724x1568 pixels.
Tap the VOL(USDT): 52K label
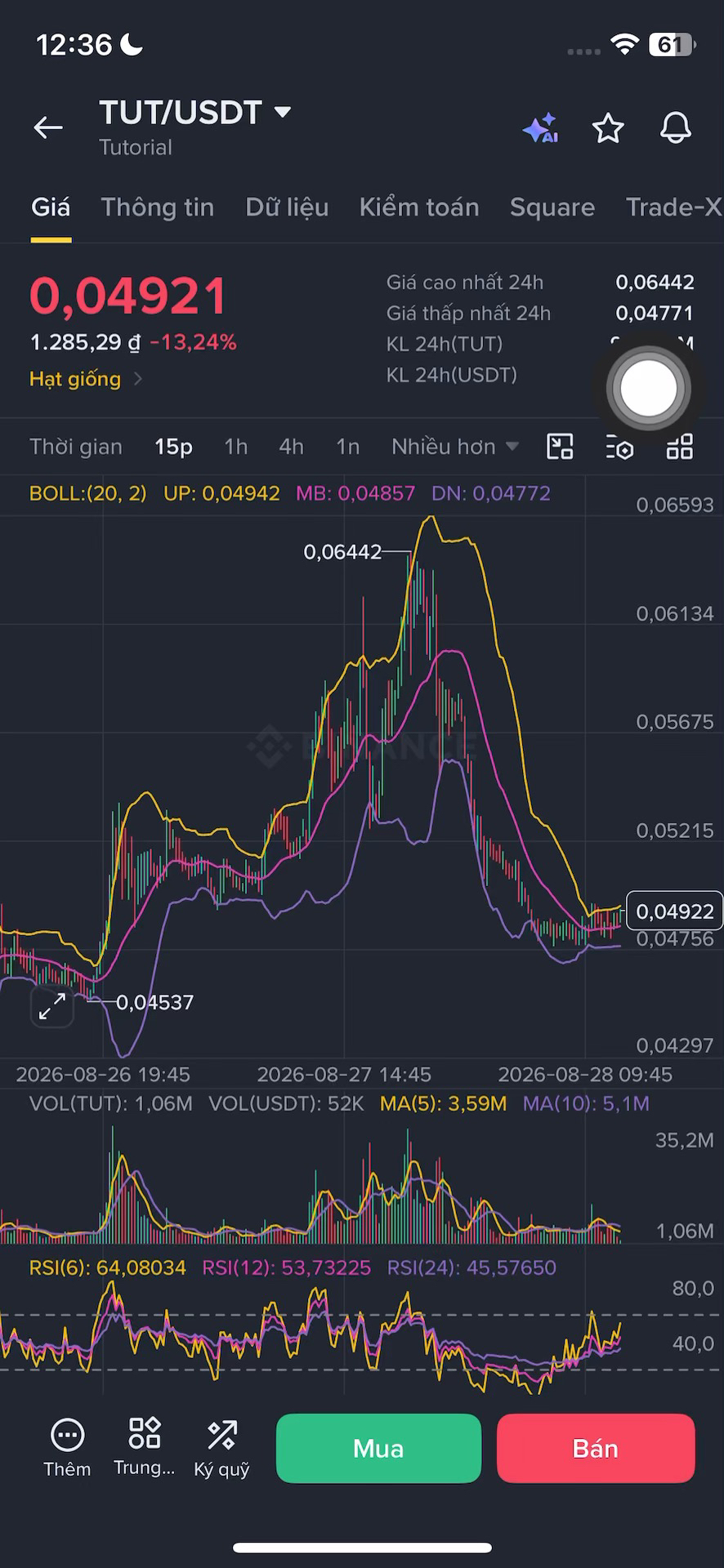coord(286,1104)
